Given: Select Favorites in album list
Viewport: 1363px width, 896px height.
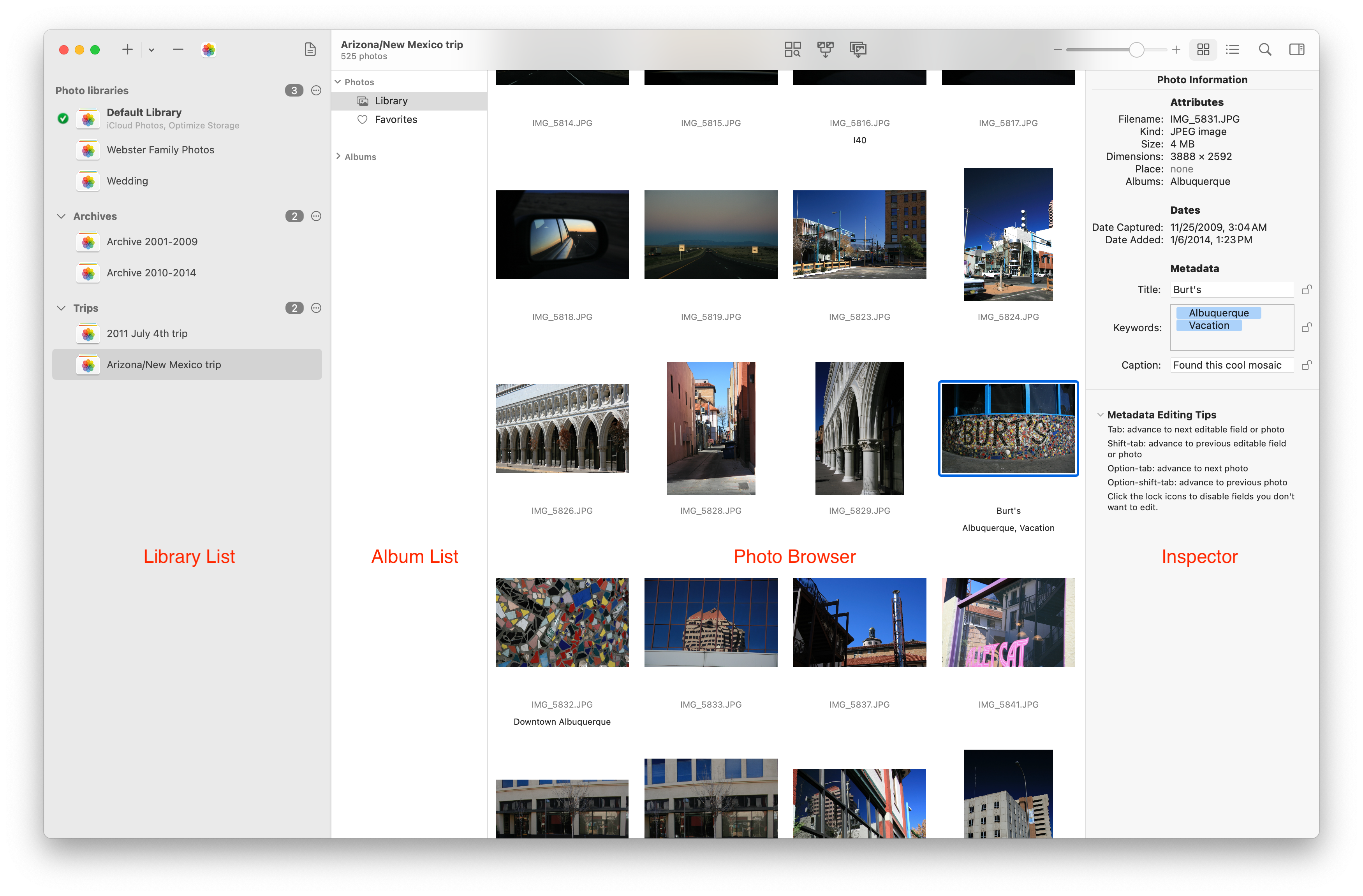Looking at the screenshot, I should point(395,119).
